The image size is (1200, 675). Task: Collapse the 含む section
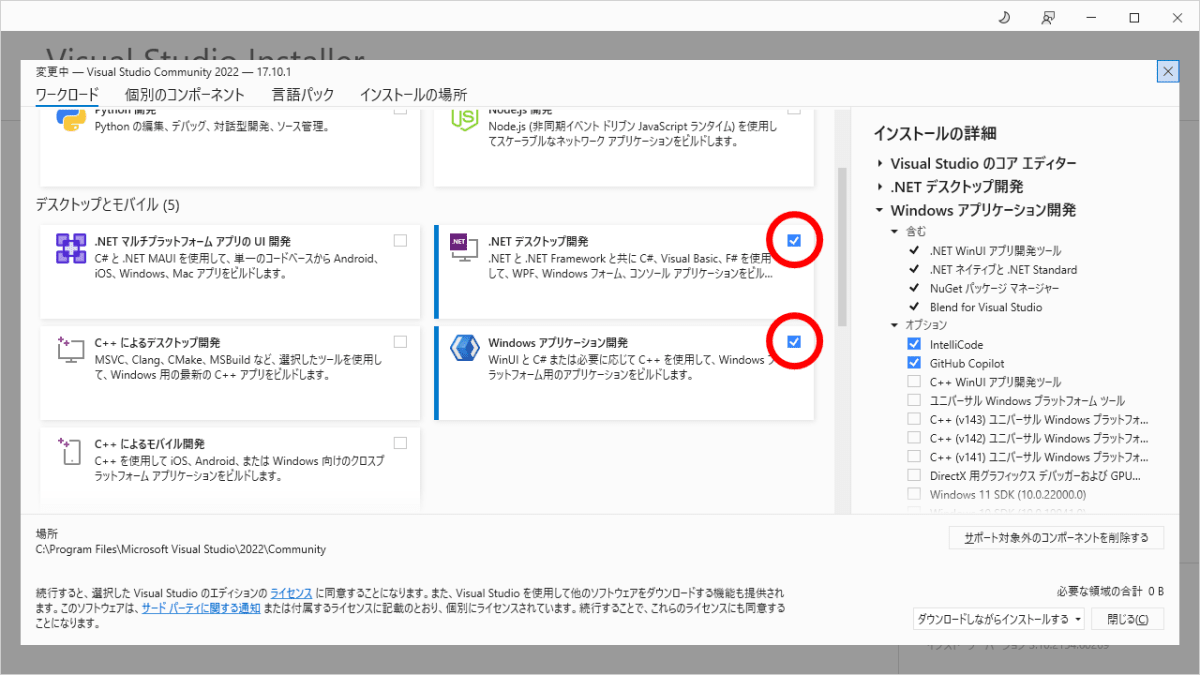coord(895,231)
